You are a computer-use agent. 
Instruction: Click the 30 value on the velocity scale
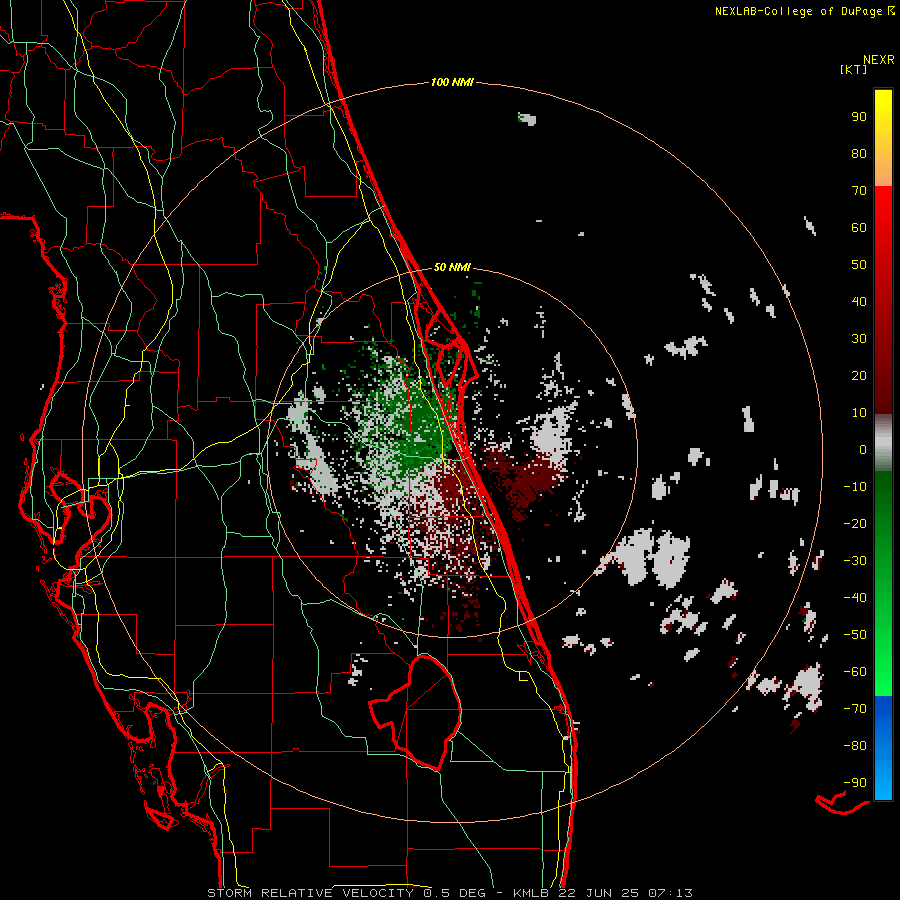(x=859, y=339)
